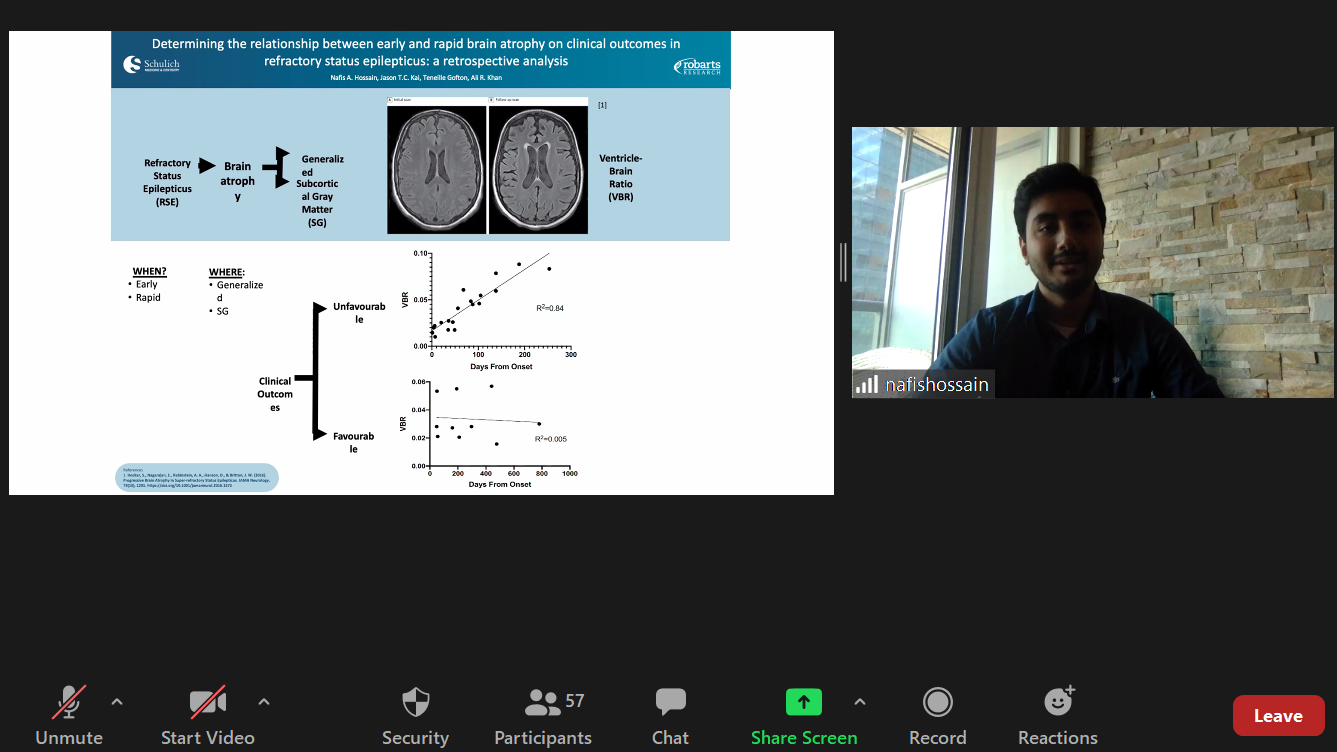Click signal bars icon beside nafishossain

pos(867,384)
